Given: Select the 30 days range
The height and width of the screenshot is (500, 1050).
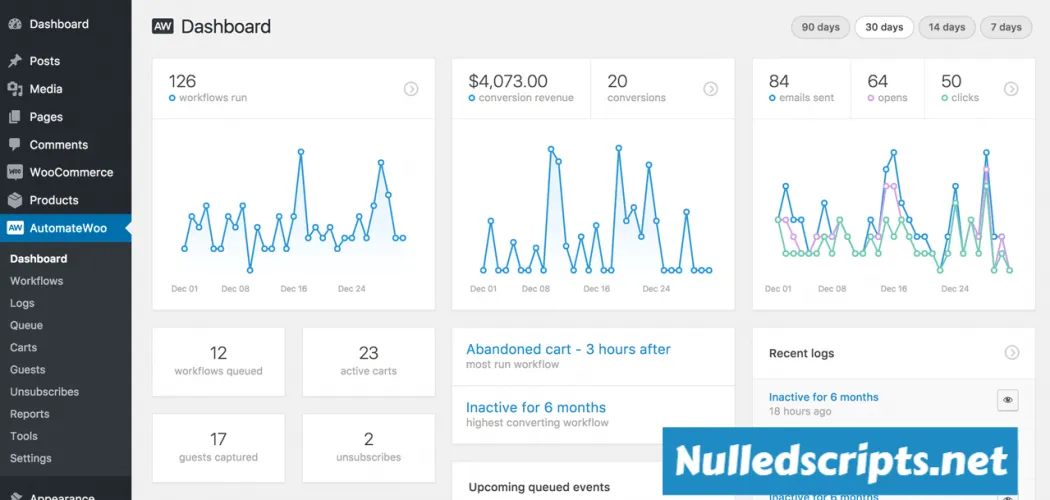Looking at the screenshot, I should coord(884,27).
